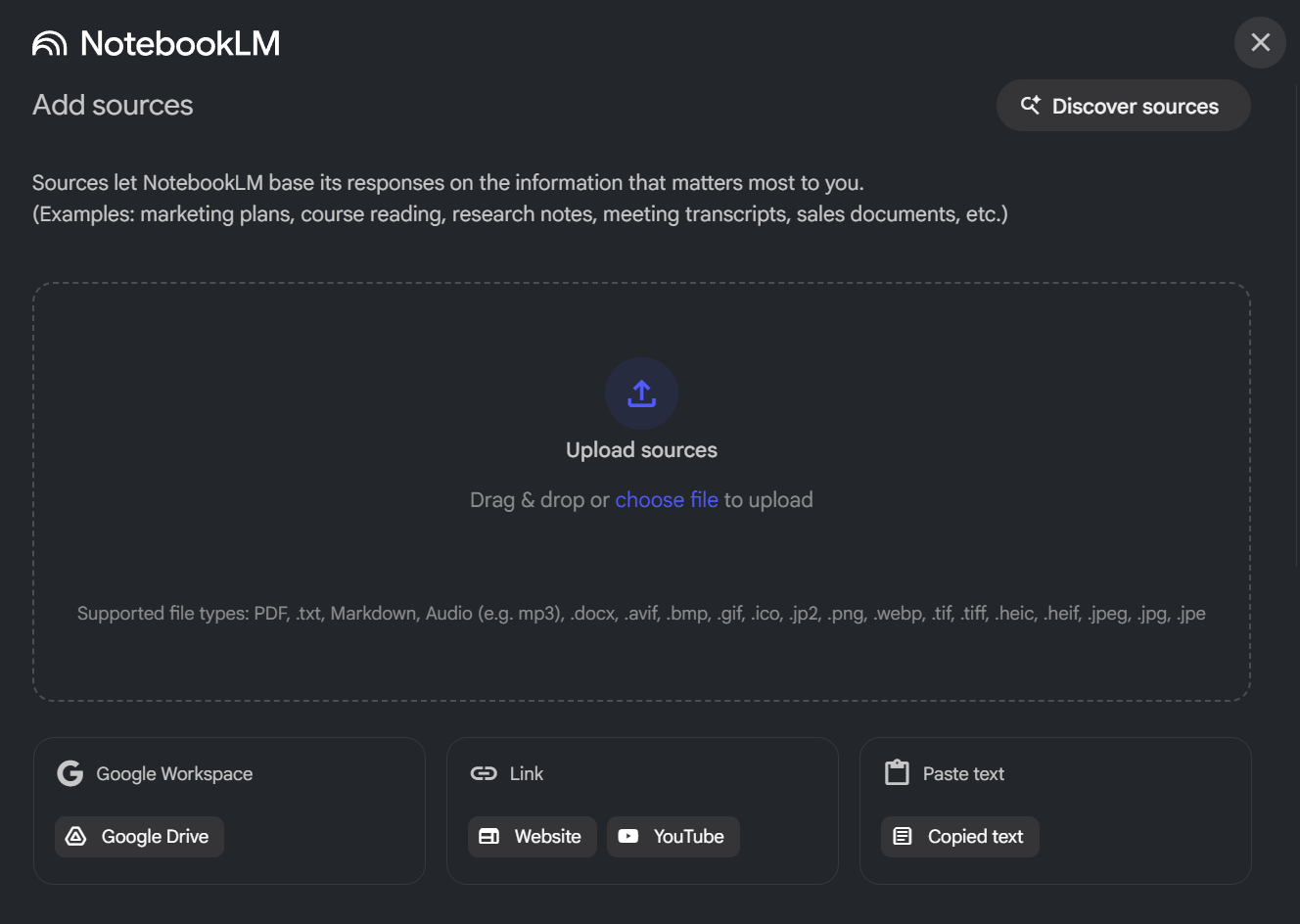Close the Add sources dialog
This screenshot has height=924, width=1300.
1260,43
